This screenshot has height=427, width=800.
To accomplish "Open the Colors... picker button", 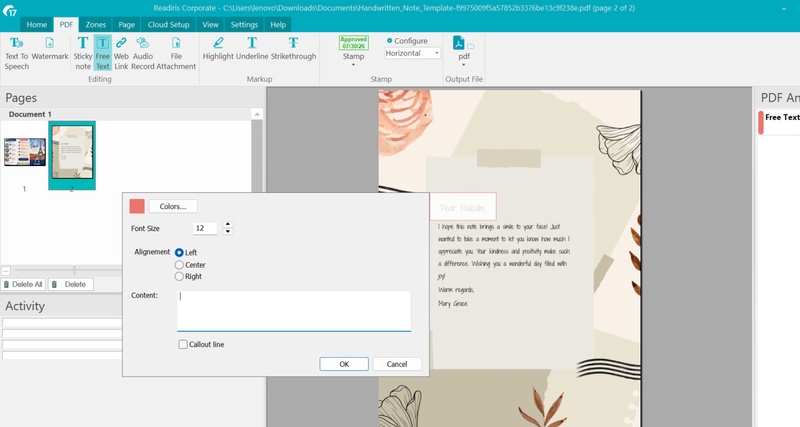I will tap(173, 207).
